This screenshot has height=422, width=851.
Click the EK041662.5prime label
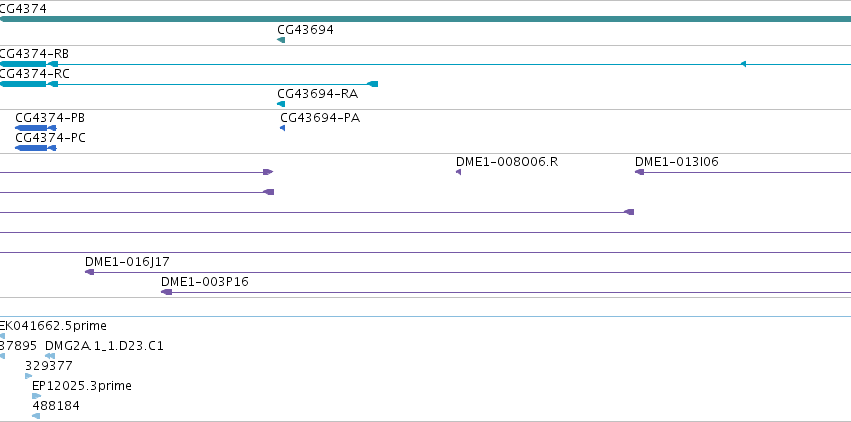click(53, 326)
